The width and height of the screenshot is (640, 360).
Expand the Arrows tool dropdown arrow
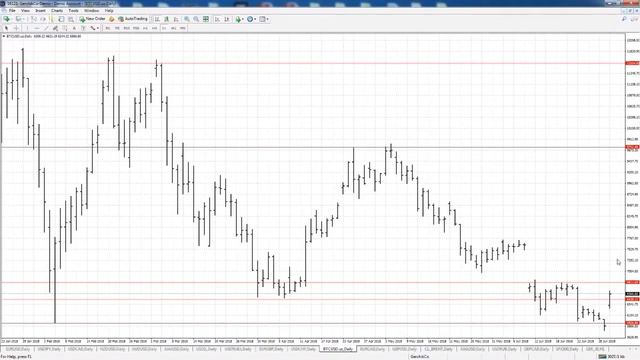(x=98, y=28)
